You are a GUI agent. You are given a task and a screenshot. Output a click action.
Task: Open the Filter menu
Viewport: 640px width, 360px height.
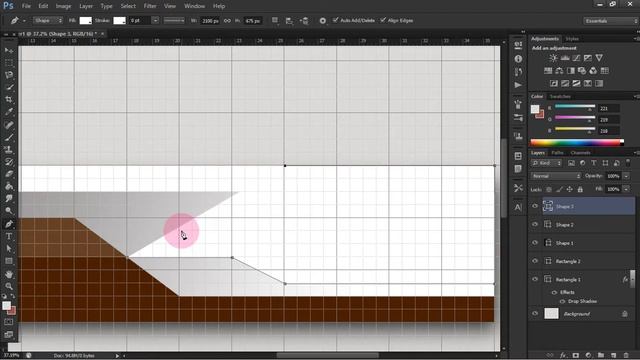[150, 6]
